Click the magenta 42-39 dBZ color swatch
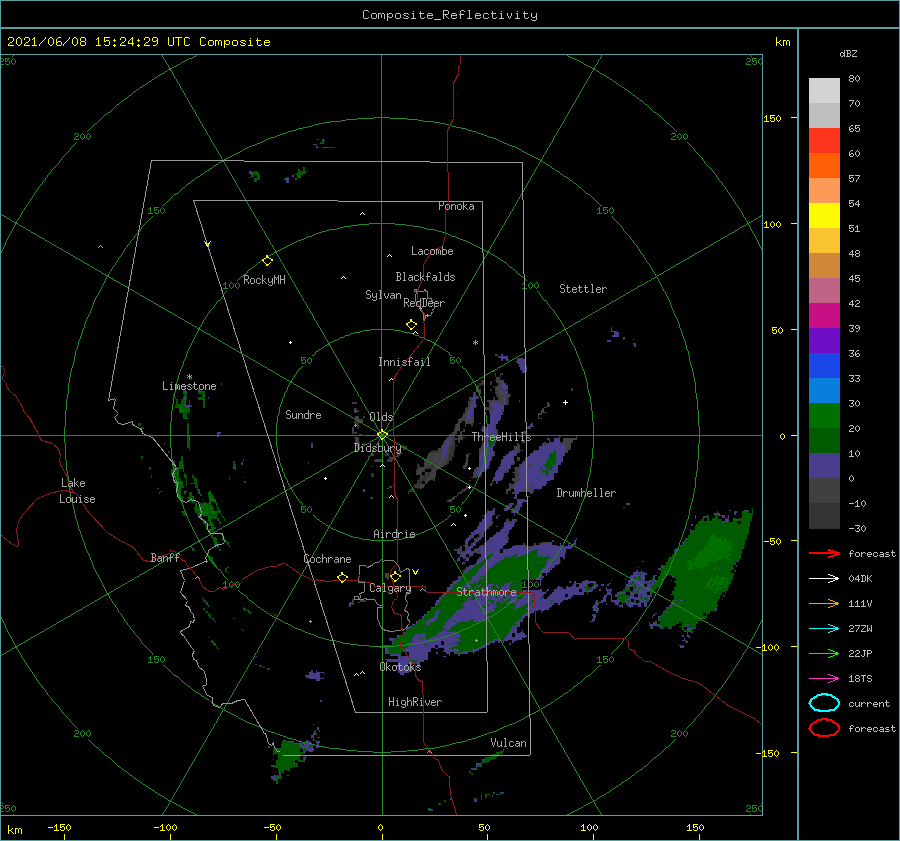The image size is (900, 841). click(824, 316)
